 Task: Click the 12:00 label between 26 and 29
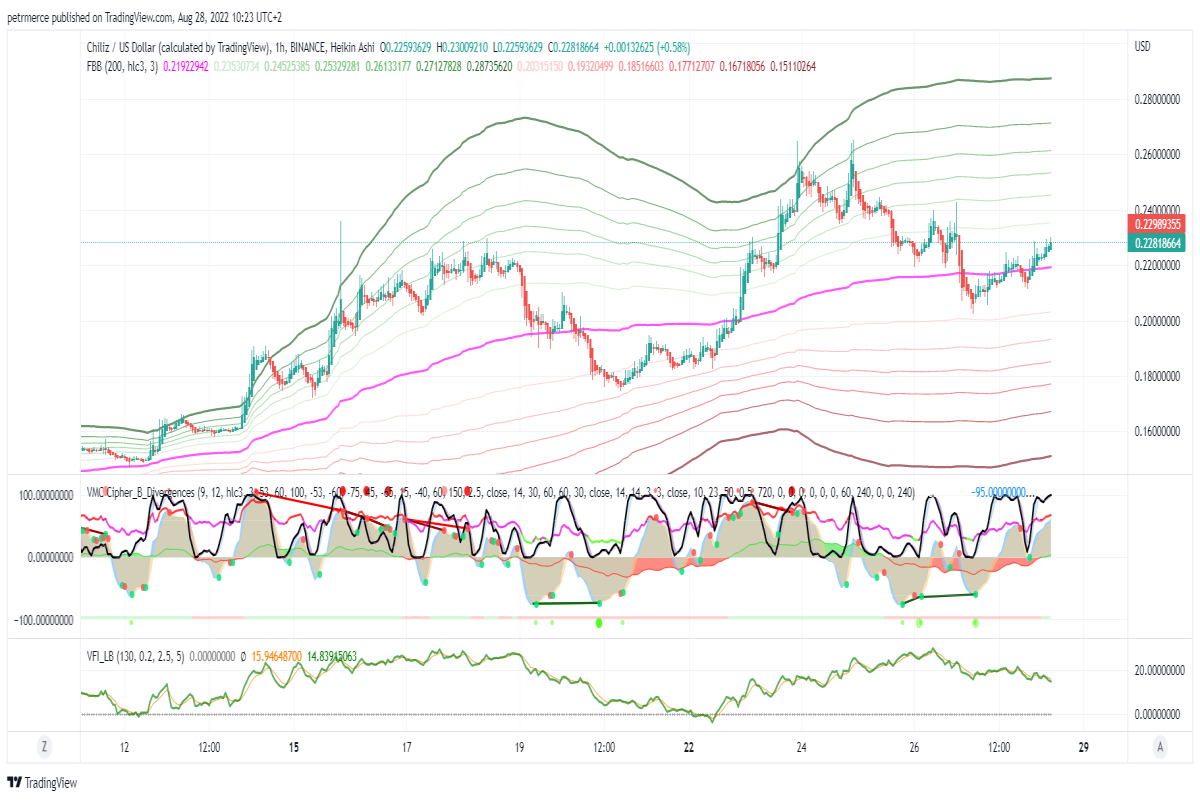999,747
